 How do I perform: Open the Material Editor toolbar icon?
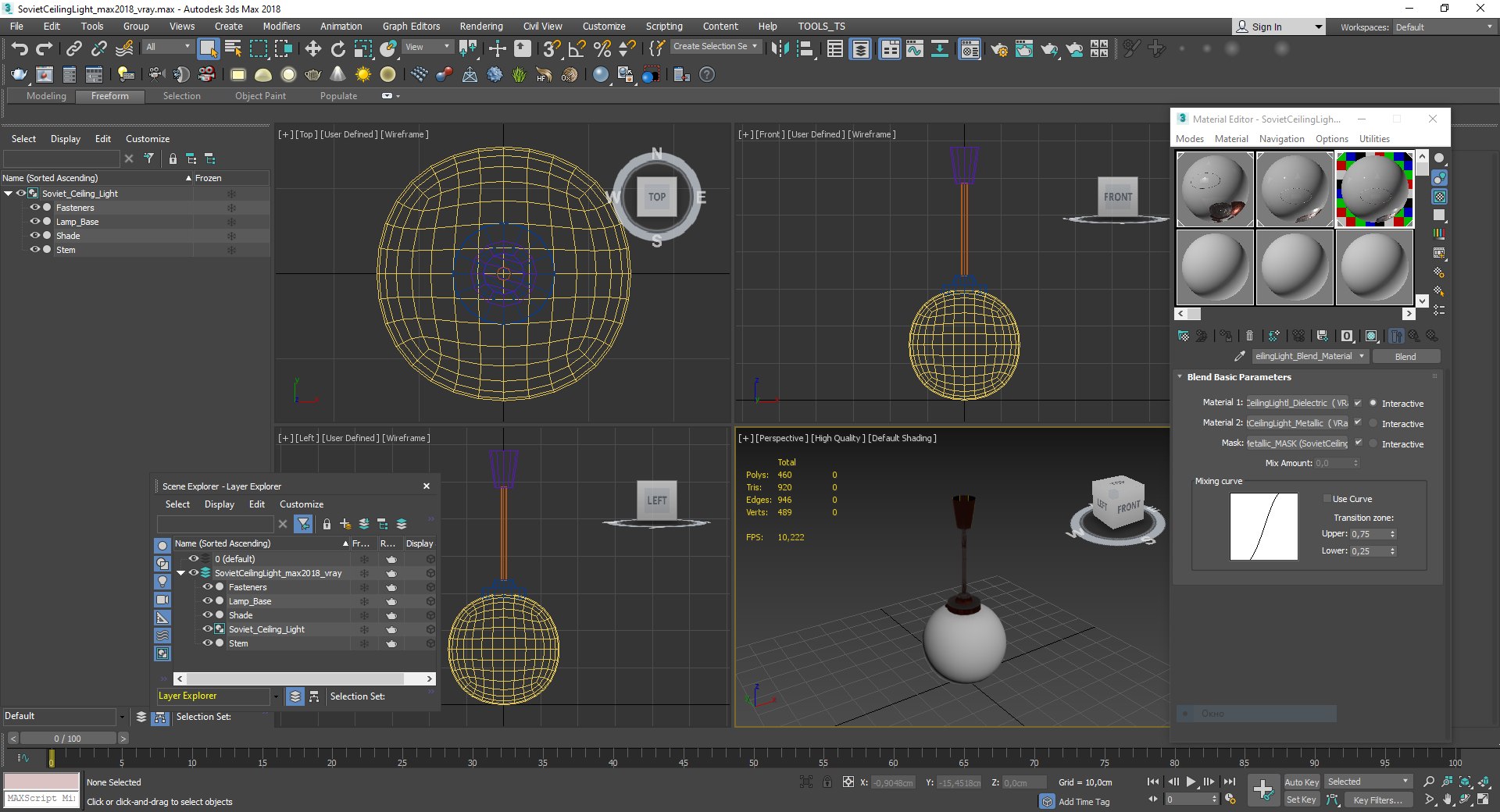coord(970,49)
